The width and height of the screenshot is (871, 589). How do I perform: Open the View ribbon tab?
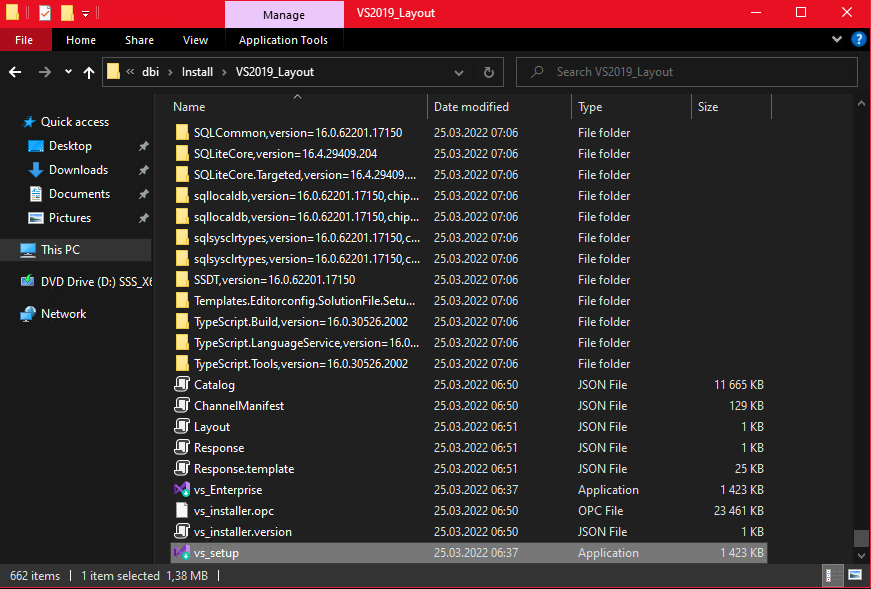click(x=195, y=40)
